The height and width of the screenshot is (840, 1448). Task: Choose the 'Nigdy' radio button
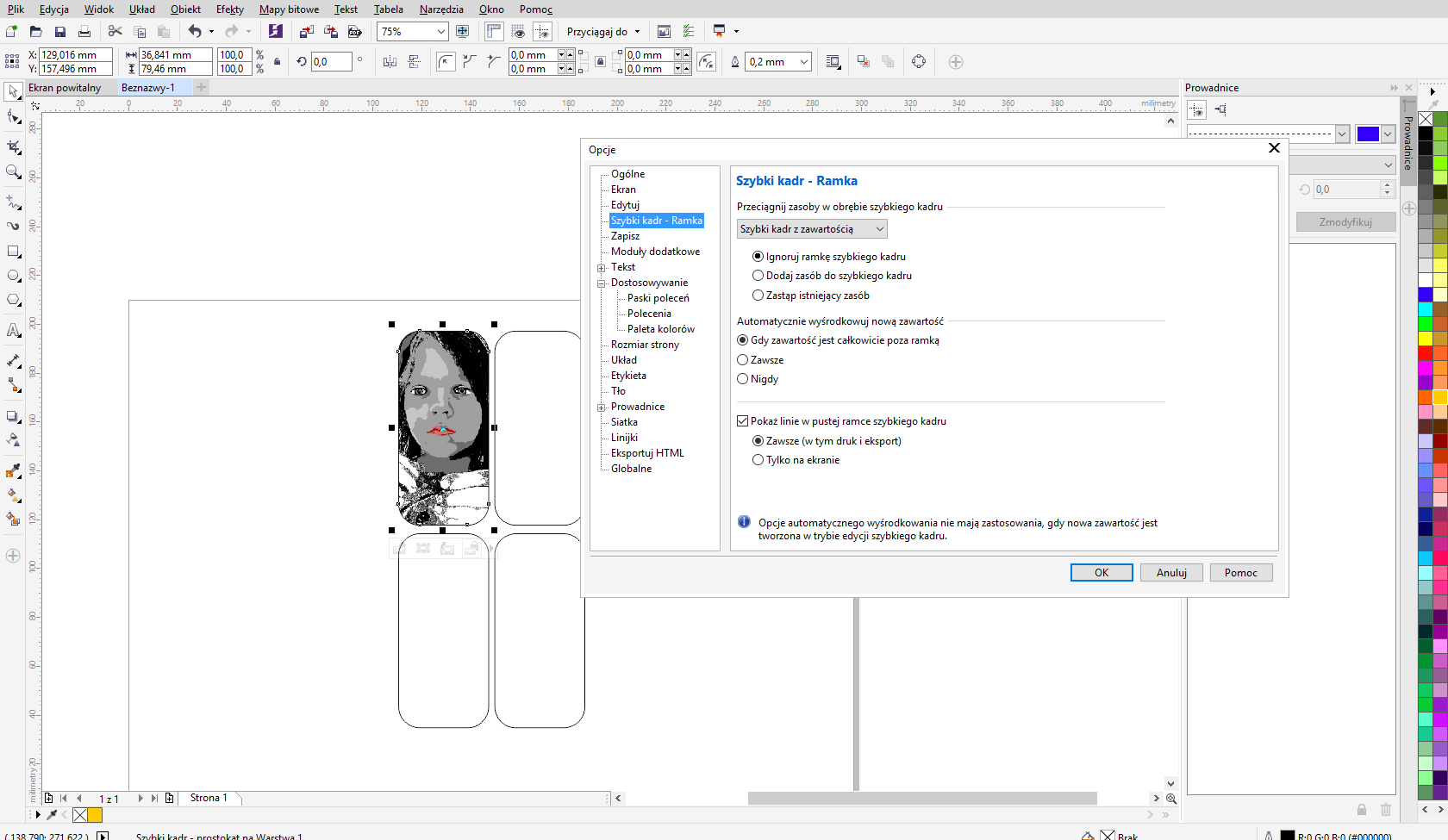click(743, 379)
